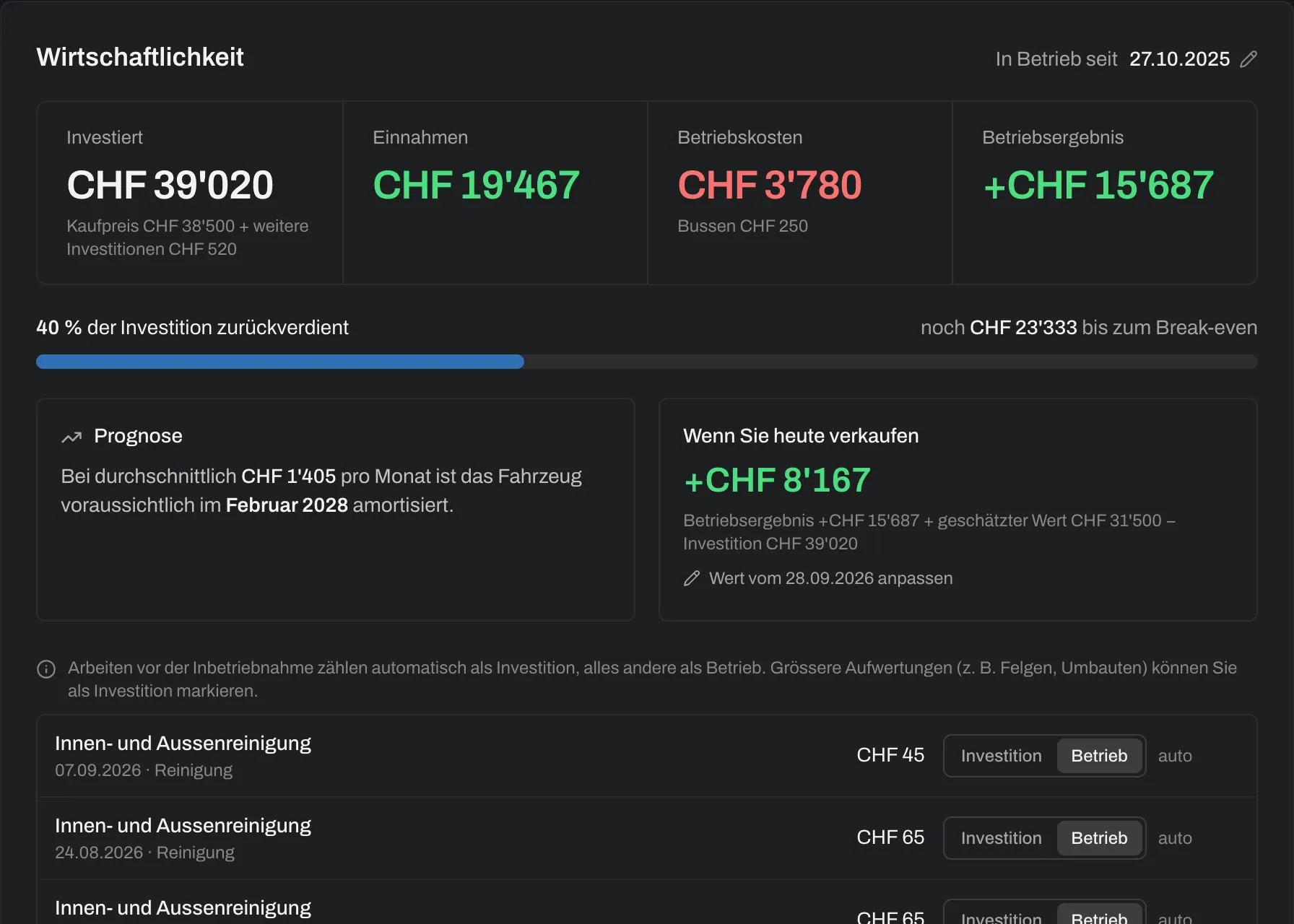
Task: Click the 27.10.2025 commissioning date
Action: 1179,59
